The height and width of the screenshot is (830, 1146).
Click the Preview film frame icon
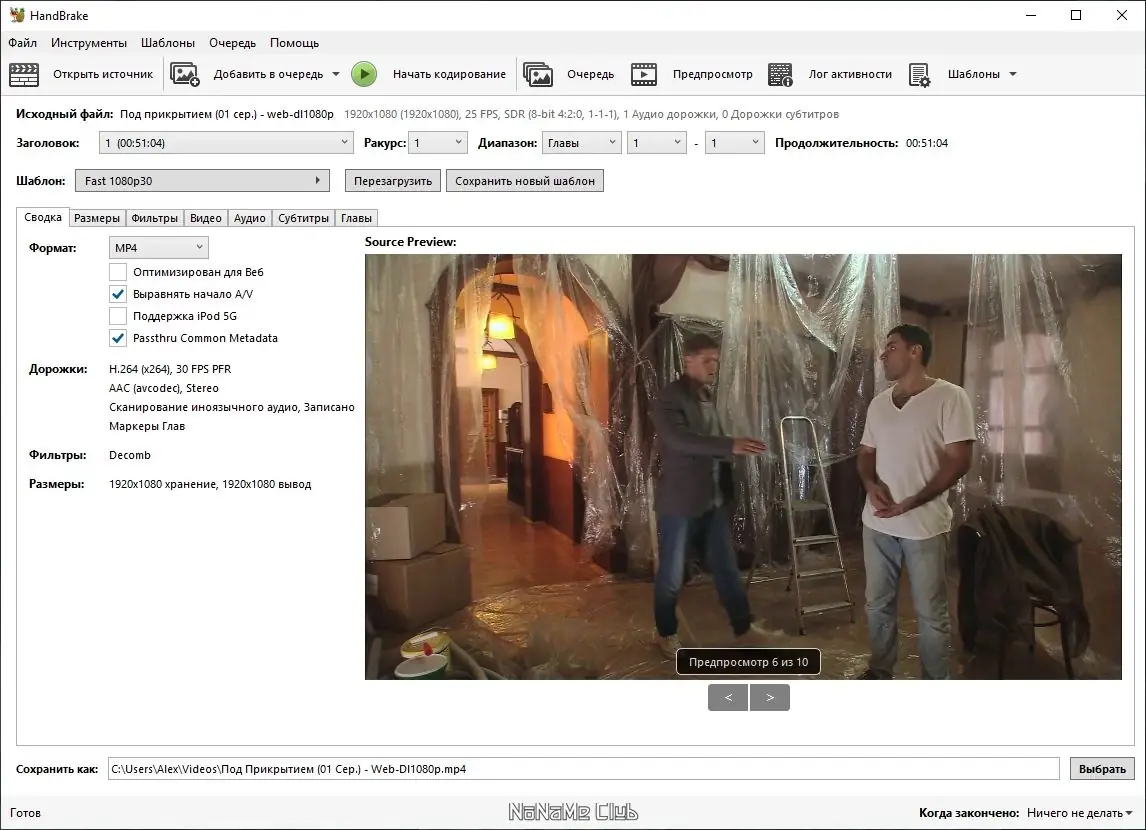point(644,75)
